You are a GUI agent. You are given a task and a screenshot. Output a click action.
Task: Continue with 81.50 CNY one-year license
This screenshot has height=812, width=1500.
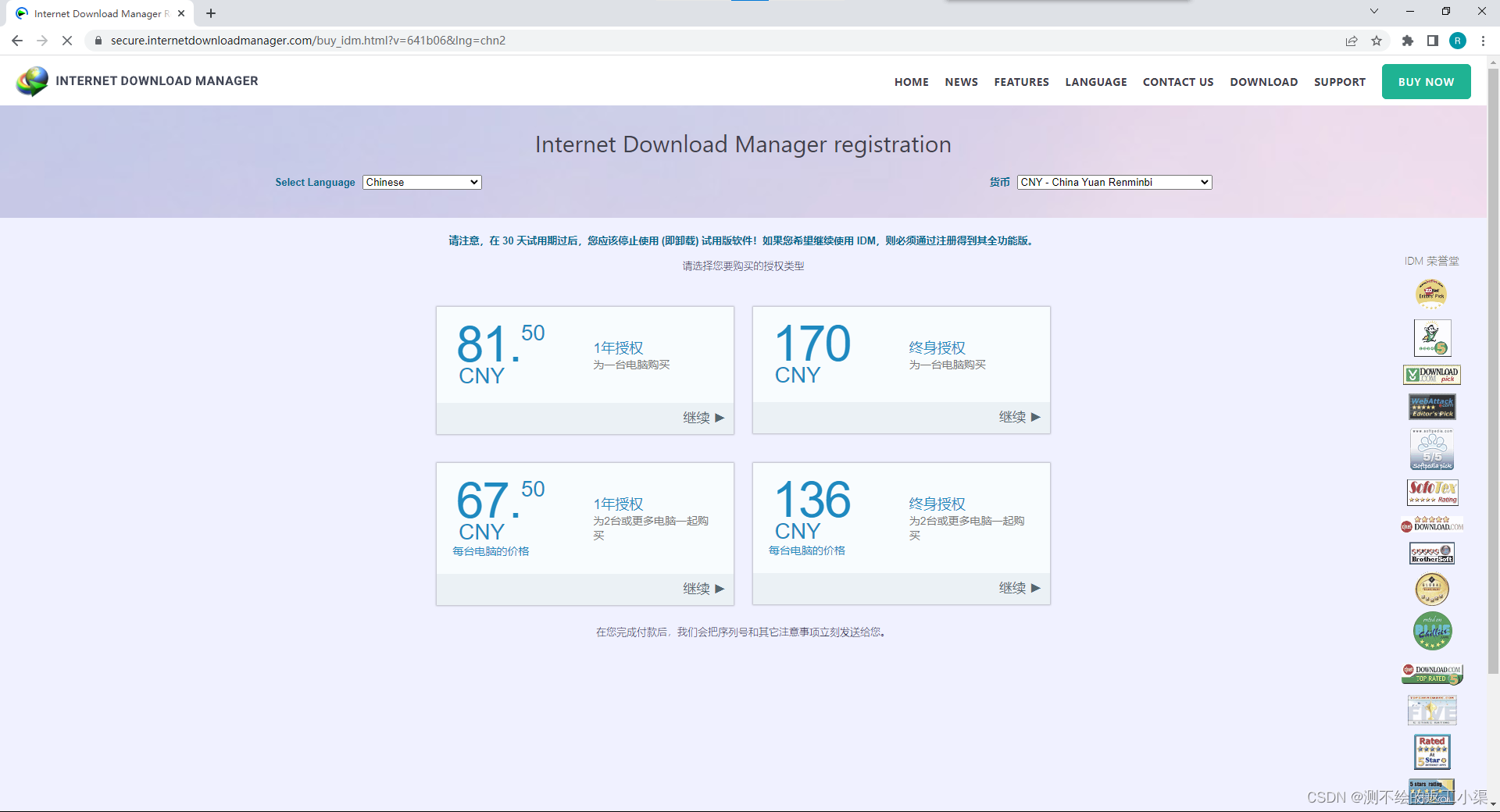(703, 418)
